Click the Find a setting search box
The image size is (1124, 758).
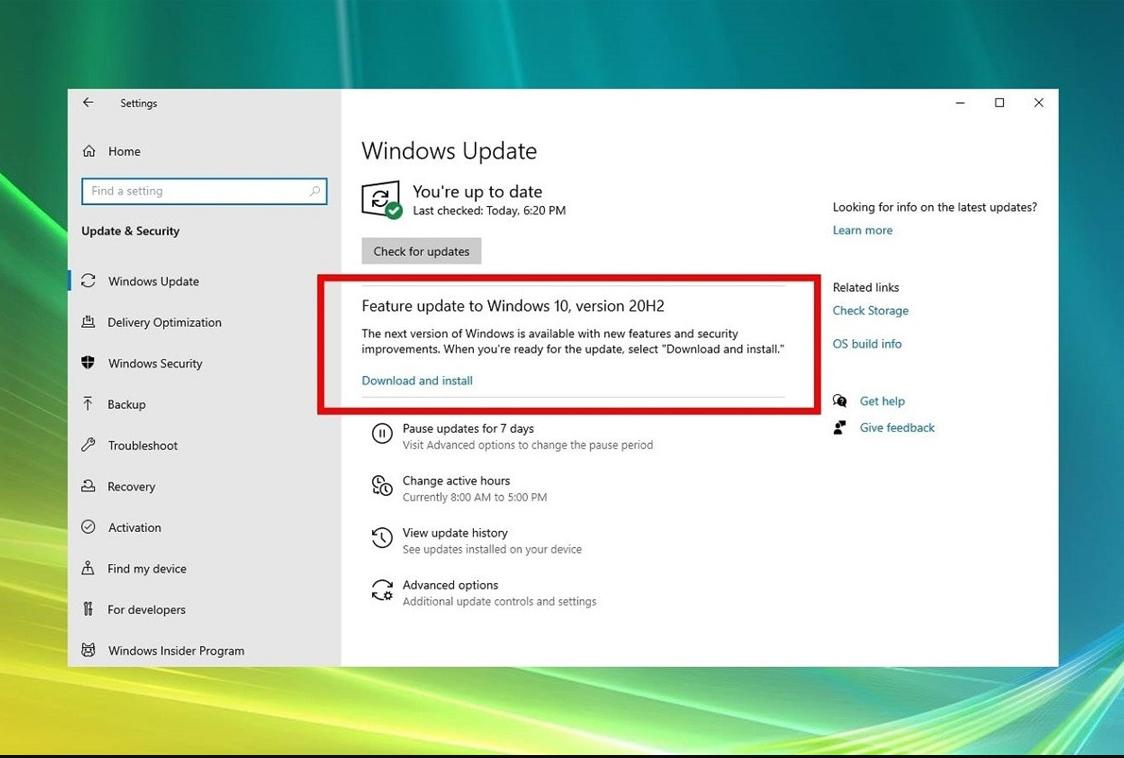coord(204,190)
